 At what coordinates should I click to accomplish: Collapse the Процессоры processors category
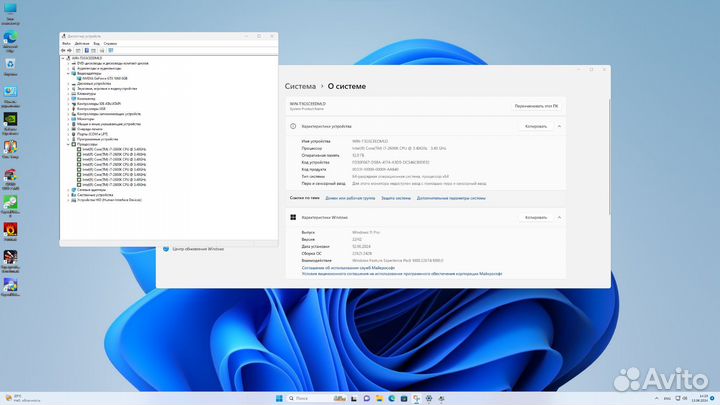(68, 144)
